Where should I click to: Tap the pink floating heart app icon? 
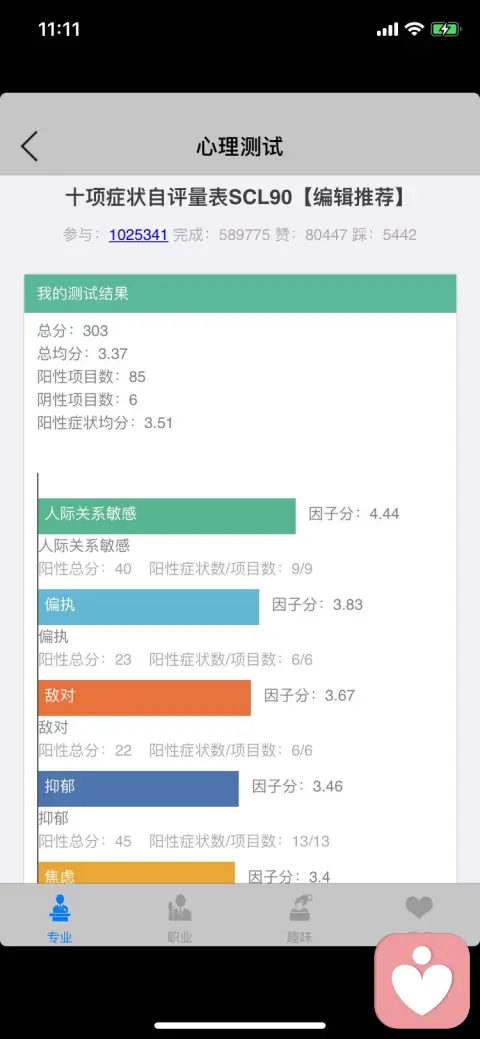point(422,980)
